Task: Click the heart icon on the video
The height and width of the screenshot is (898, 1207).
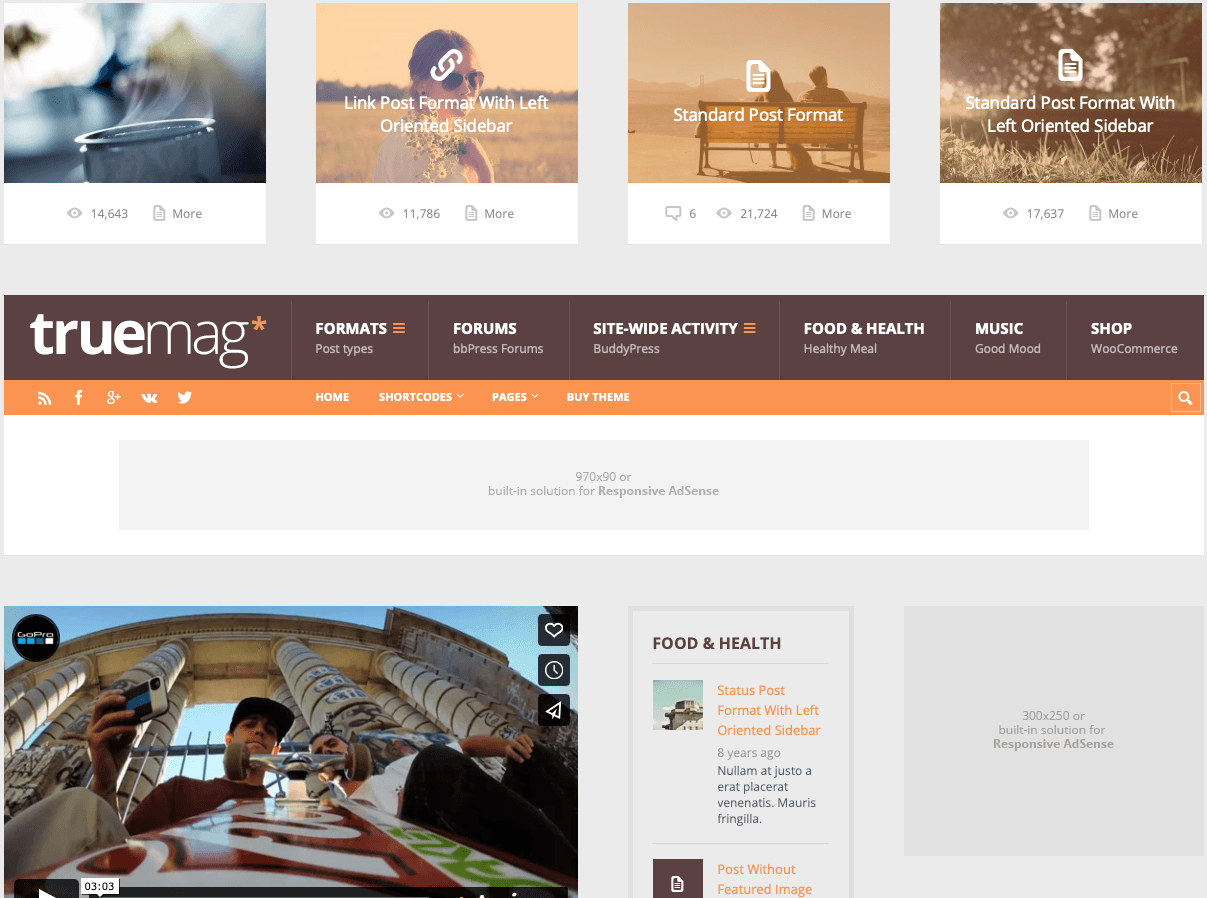Action: coord(554,630)
